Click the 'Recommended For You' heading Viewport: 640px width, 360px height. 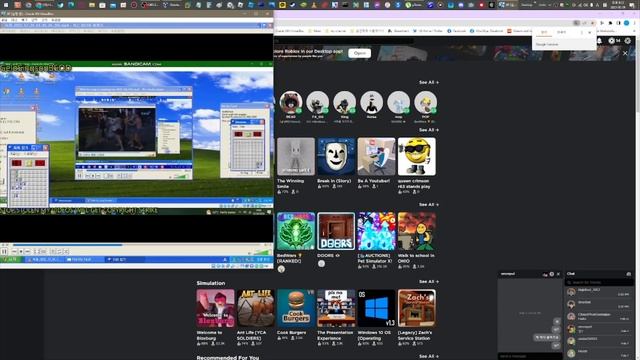click(x=228, y=358)
